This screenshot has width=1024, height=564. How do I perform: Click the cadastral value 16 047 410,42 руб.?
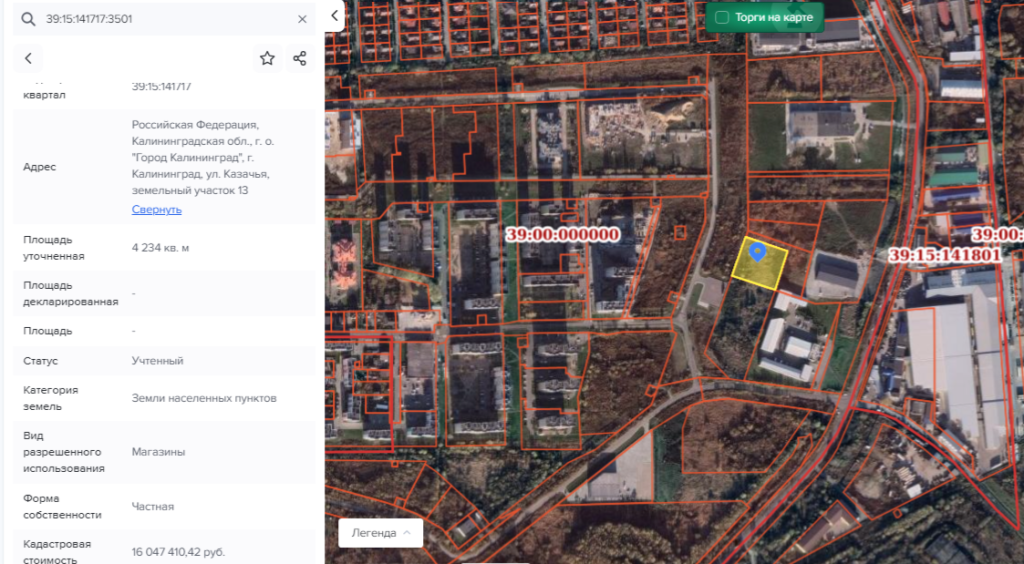(x=178, y=552)
